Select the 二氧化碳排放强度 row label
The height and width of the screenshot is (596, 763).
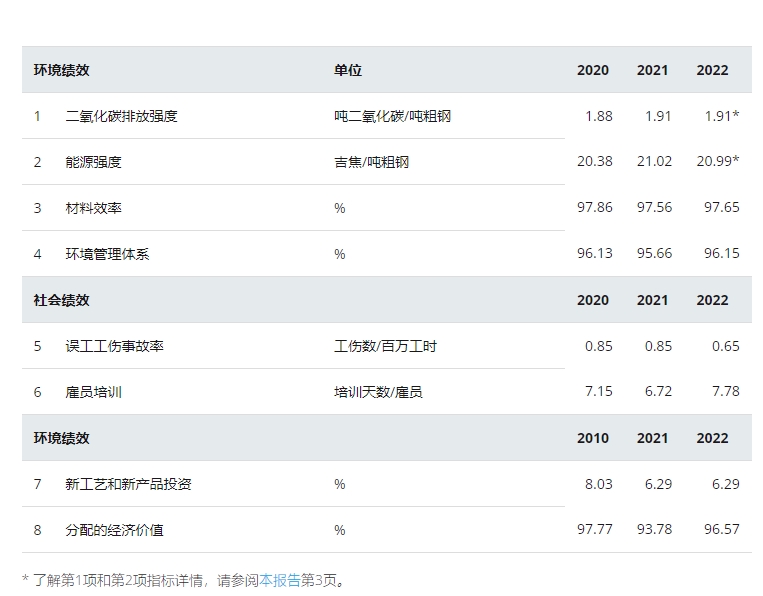(121, 116)
